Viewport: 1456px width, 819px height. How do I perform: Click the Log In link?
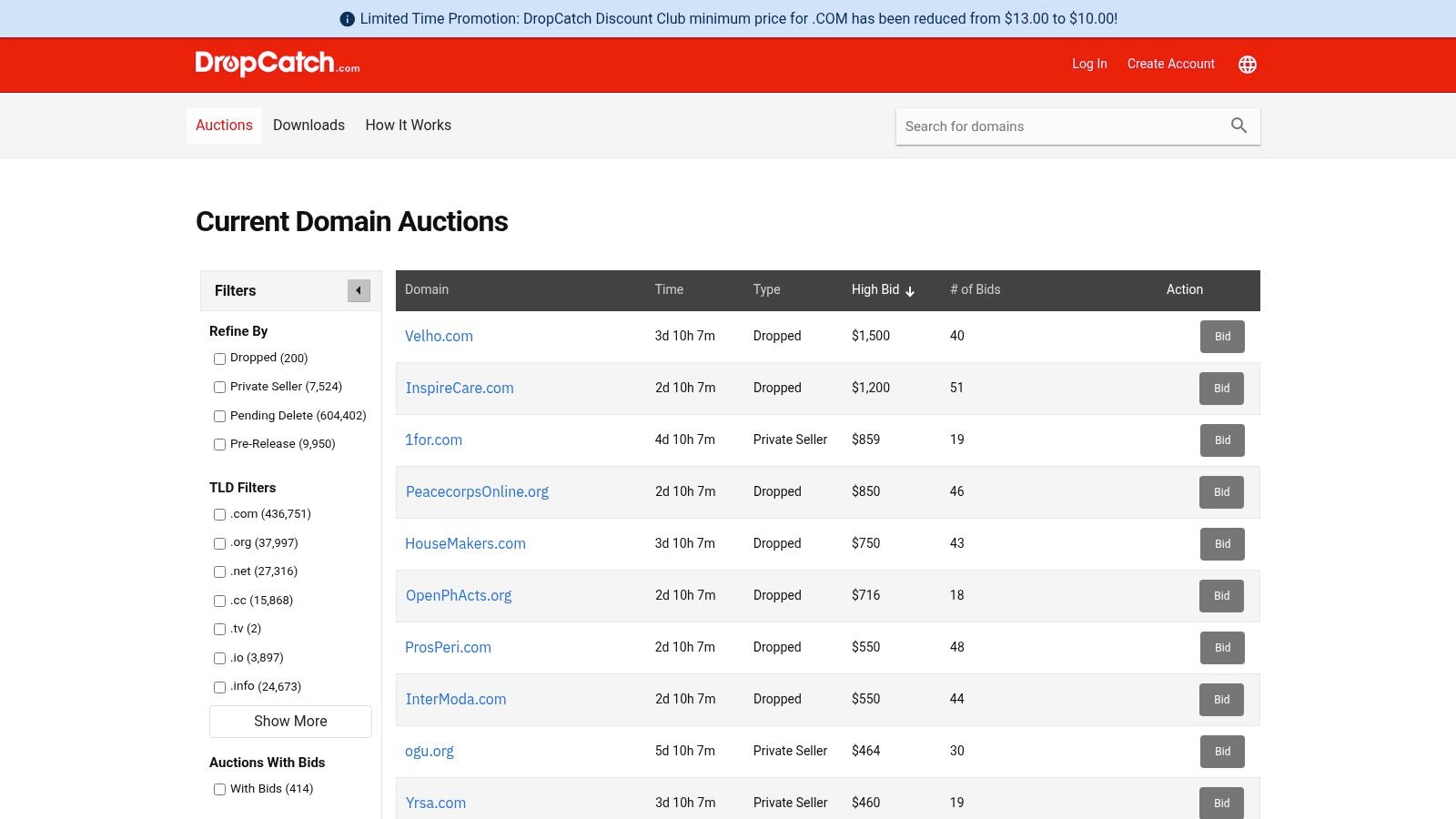pyautogui.click(x=1089, y=64)
